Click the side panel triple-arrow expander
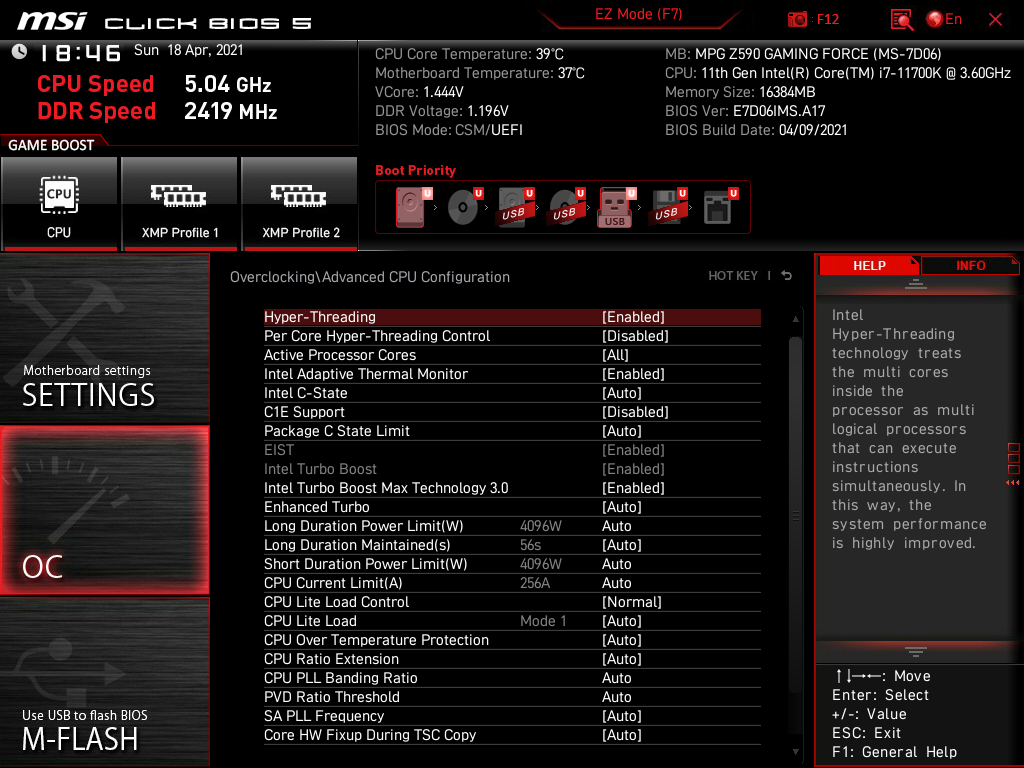The width and height of the screenshot is (1024, 768). [1012, 483]
